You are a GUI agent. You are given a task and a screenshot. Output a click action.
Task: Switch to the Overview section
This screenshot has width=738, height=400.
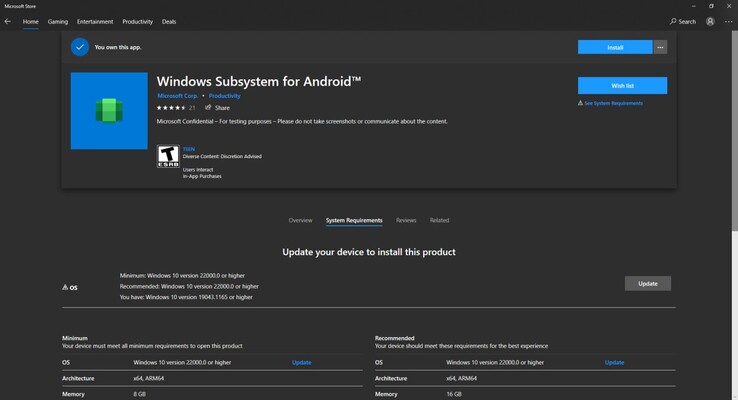[x=300, y=220]
